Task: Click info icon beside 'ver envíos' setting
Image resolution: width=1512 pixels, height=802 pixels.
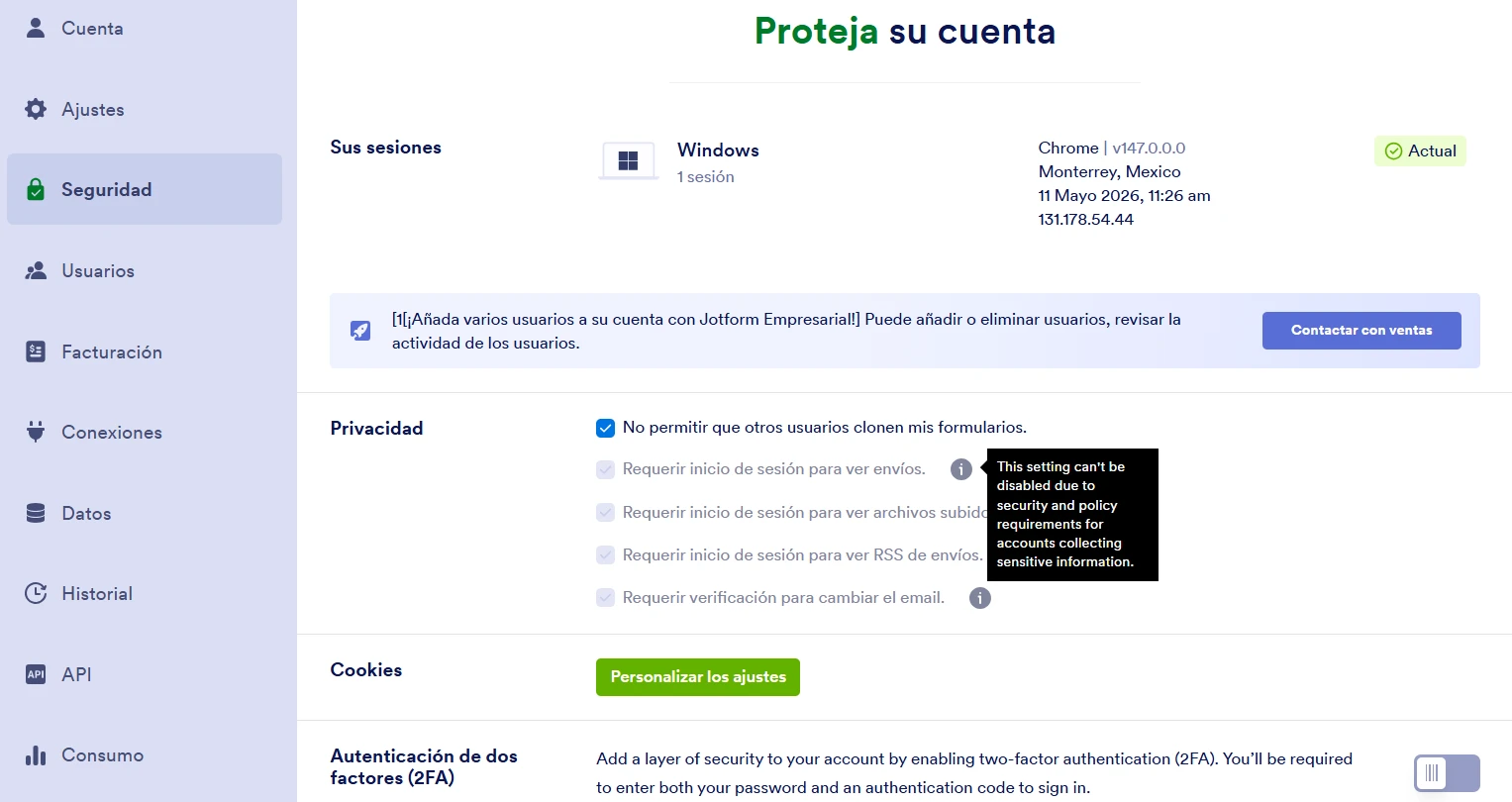Action: 960,469
